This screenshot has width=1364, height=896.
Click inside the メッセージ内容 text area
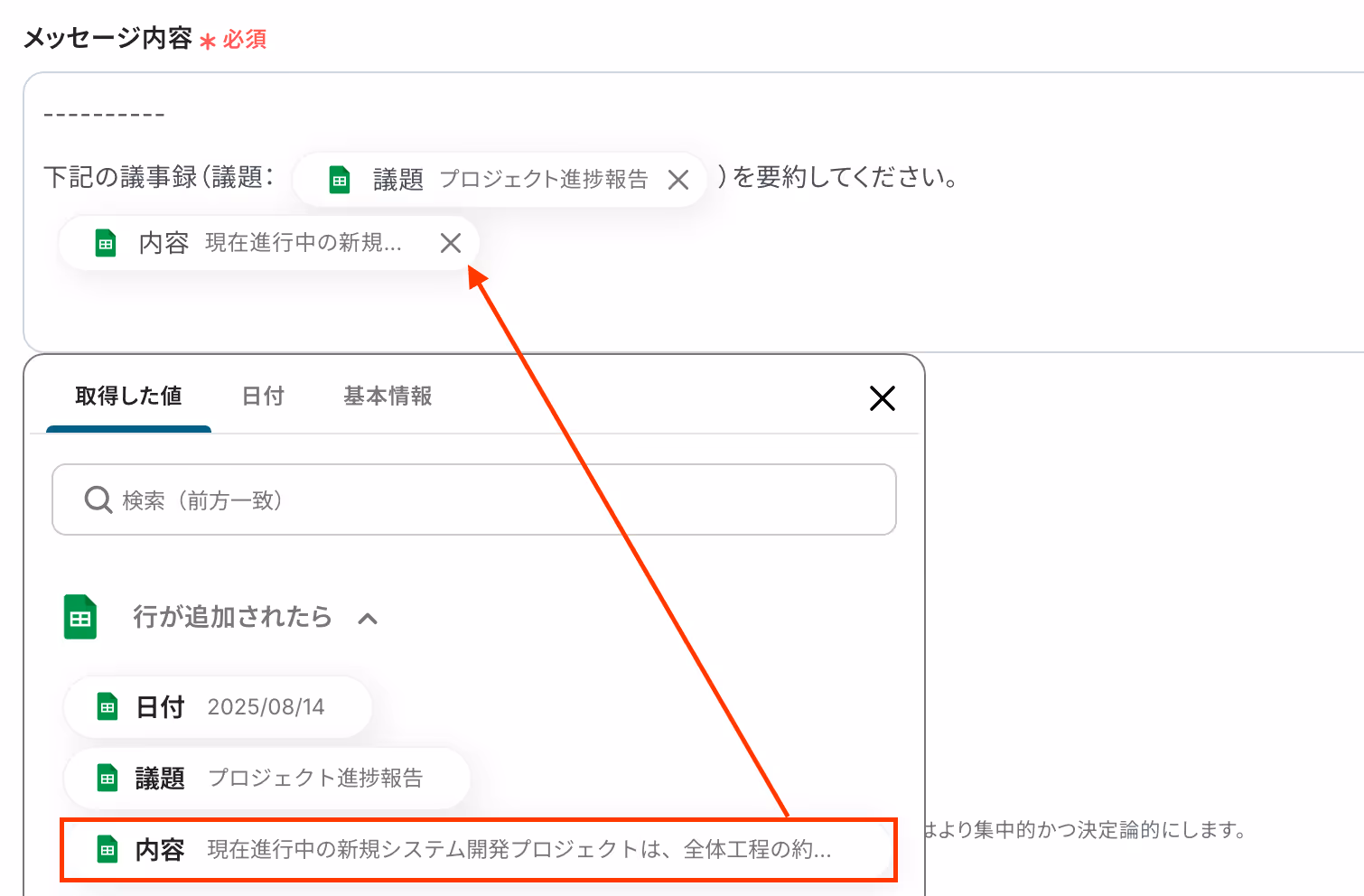(x=694, y=212)
